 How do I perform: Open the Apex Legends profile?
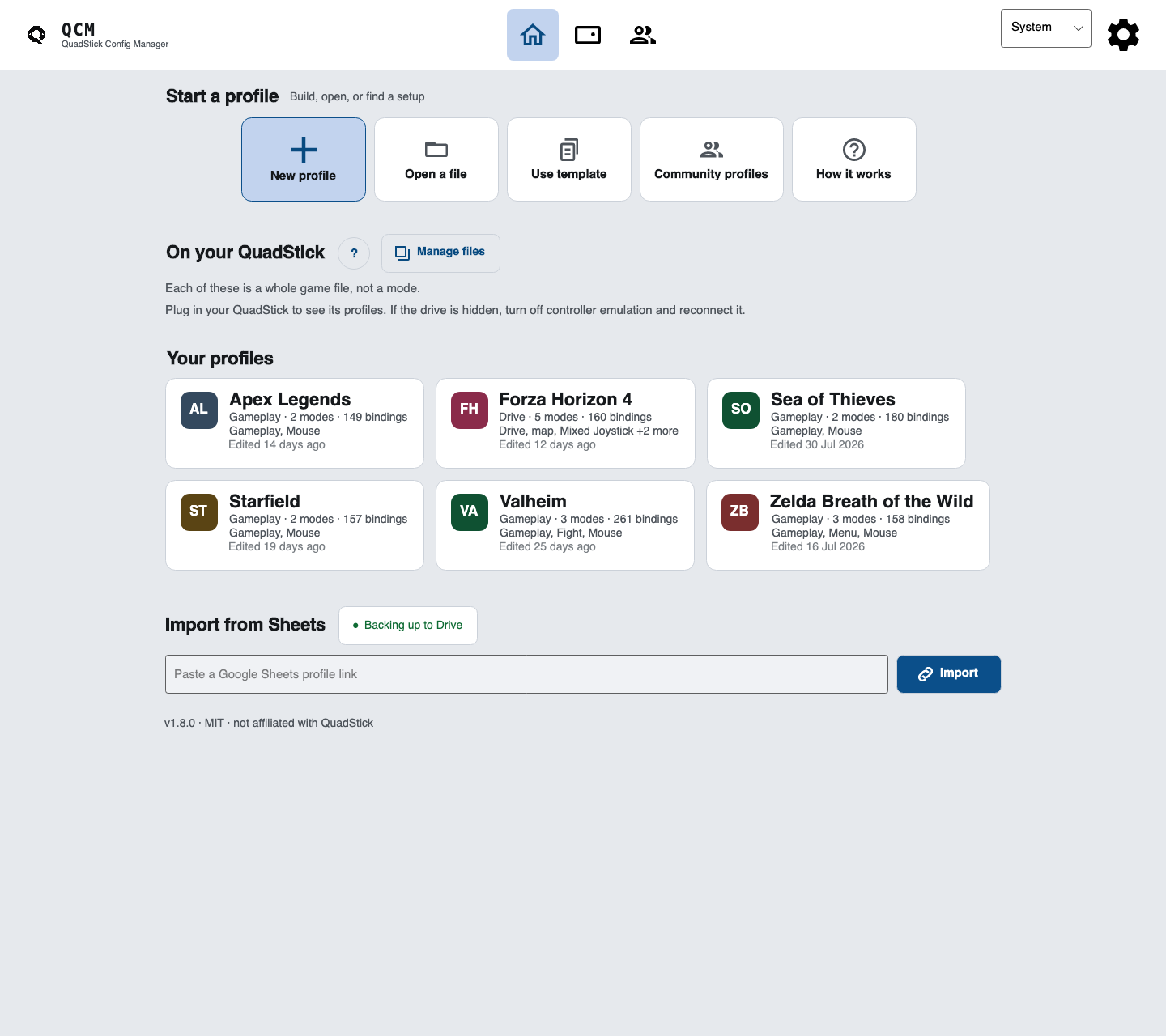[x=295, y=423]
